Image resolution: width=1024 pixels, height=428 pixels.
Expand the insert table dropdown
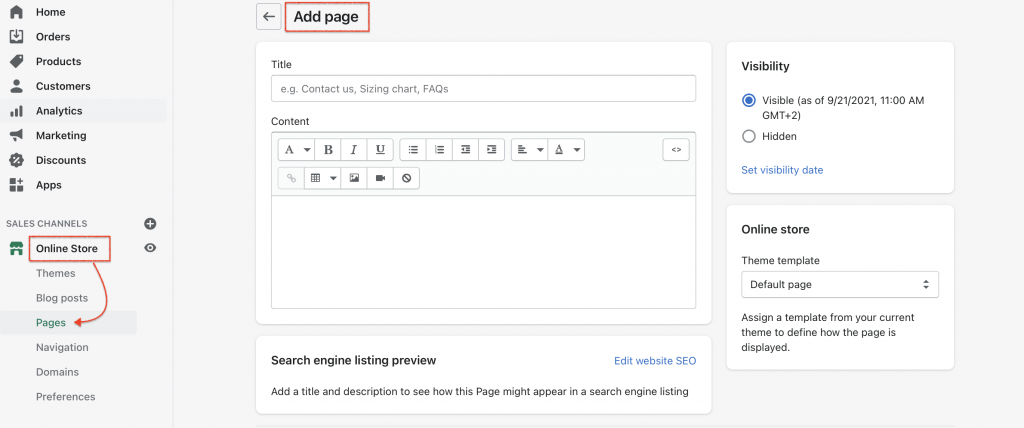point(322,178)
